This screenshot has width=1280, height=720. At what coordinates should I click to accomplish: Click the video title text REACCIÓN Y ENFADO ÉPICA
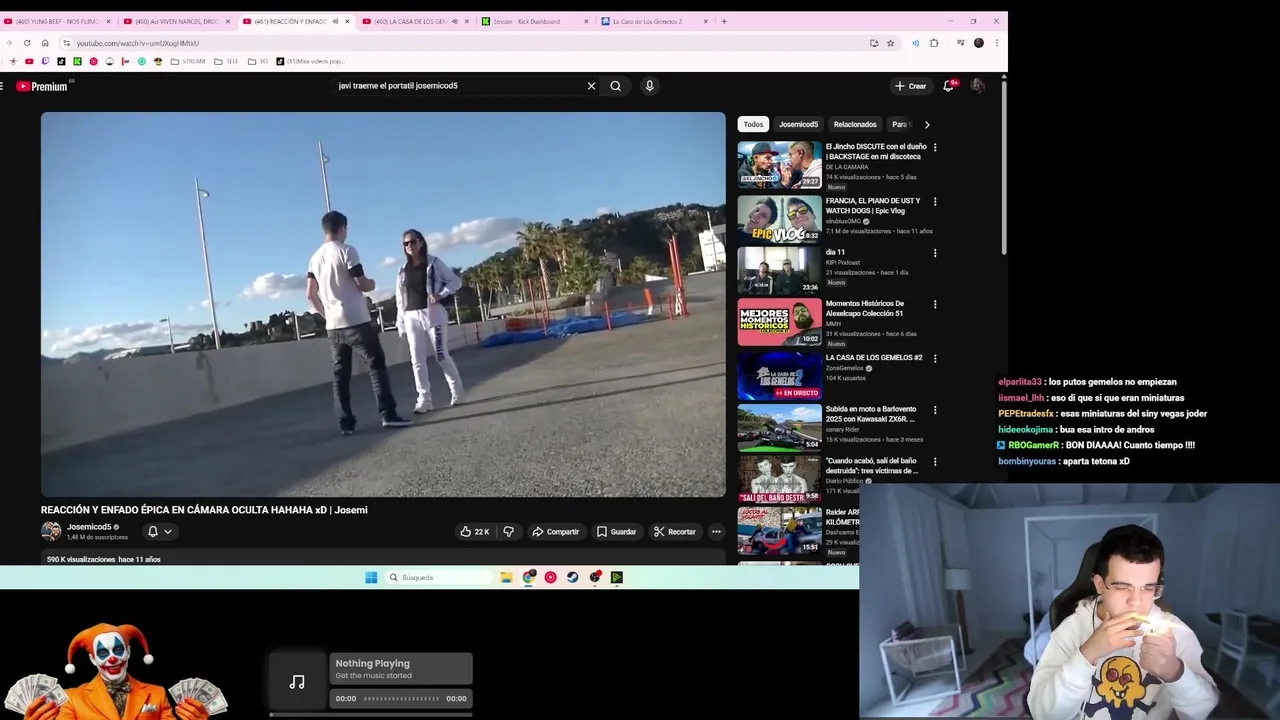click(204, 510)
